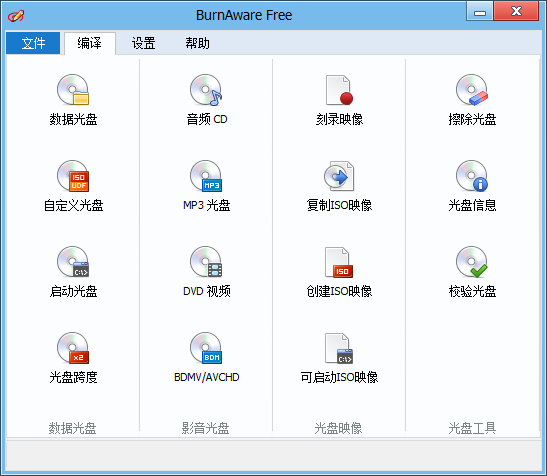Start the 校验光盘 verify disc tool
The height and width of the screenshot is (476, 547).
472,272
